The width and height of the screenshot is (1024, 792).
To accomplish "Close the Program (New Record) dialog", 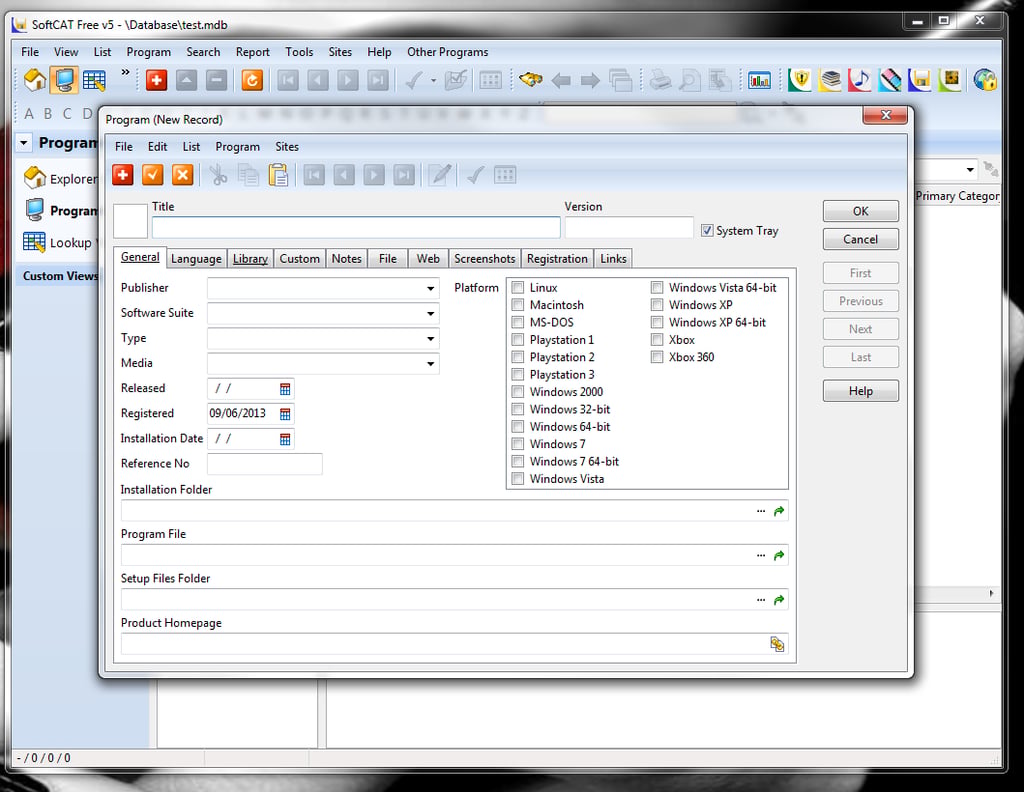I will (x=885, y=115).
